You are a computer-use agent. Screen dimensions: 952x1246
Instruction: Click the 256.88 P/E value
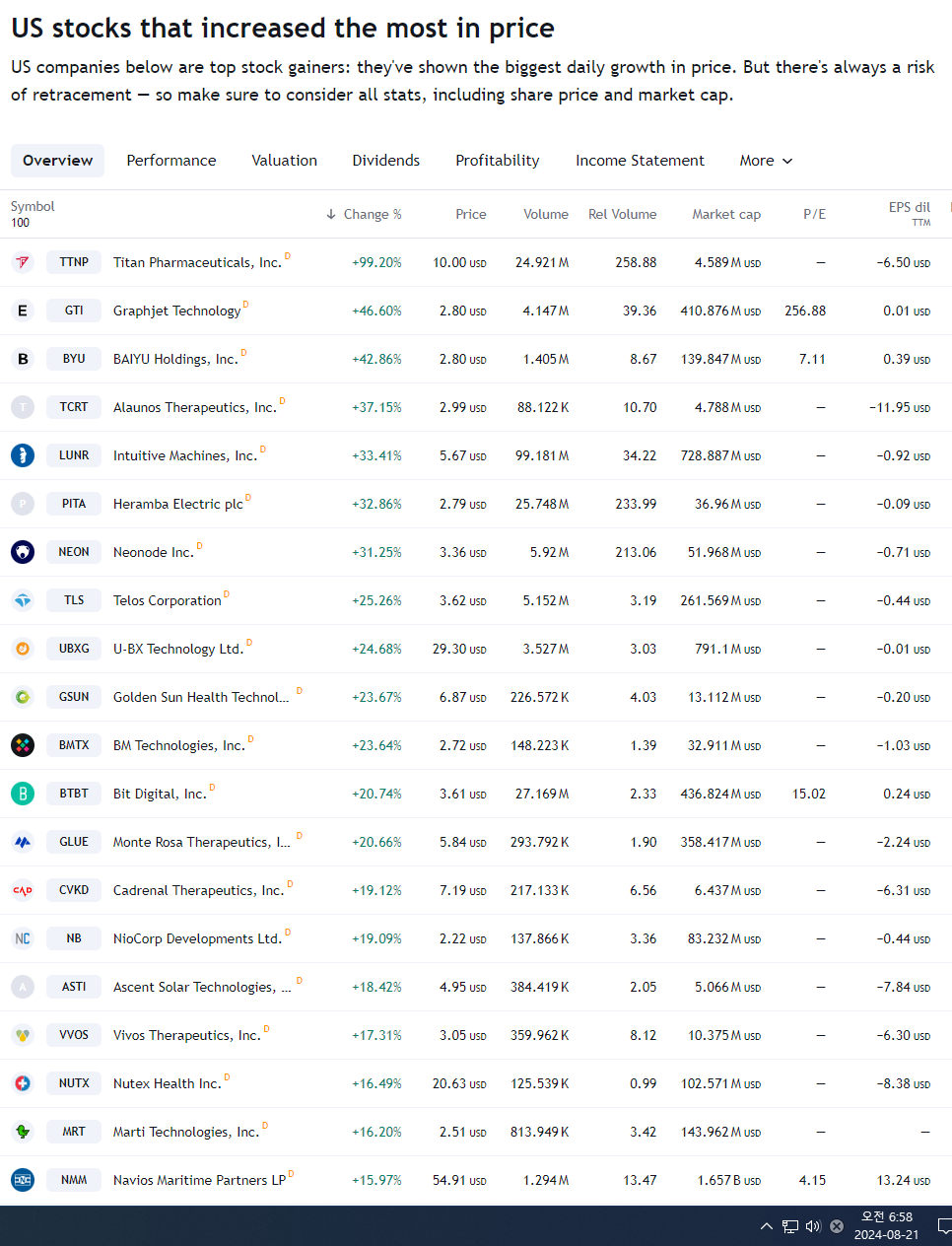coord(805,311)
